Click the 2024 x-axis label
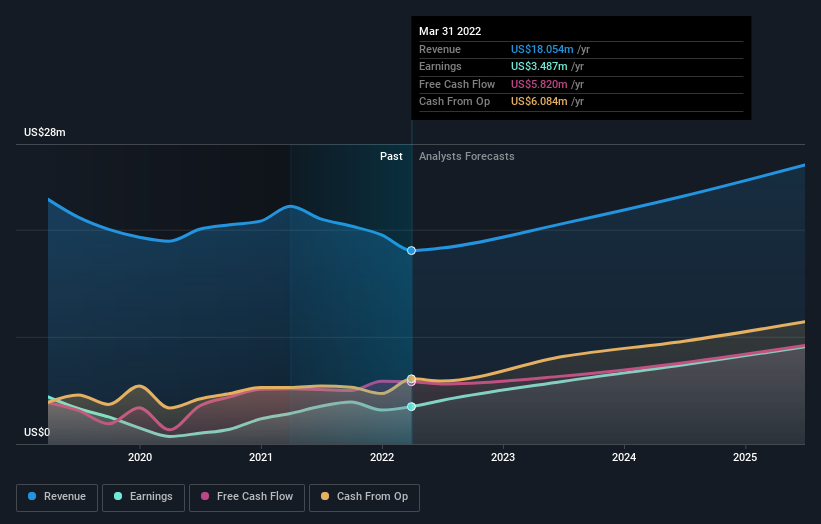 (624, 457)
